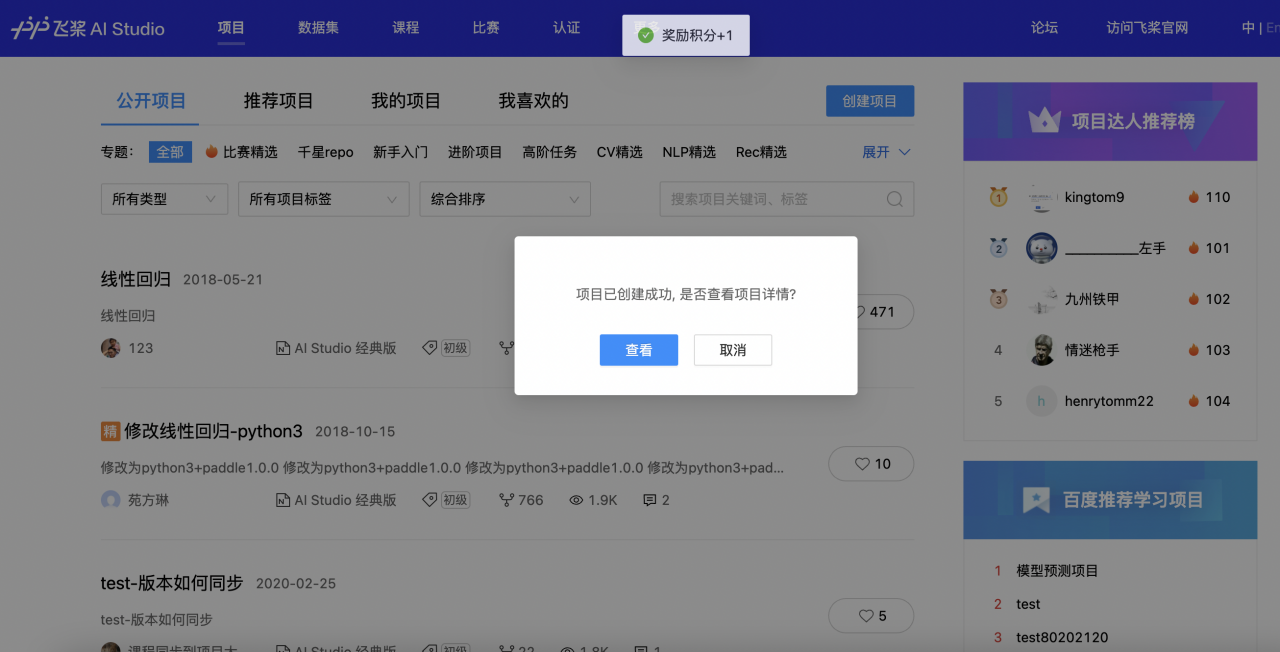The height and width of the screenshot is (652, 1280).
Task: Switch to the 我的项目 tab
Action: pos(406,101)
